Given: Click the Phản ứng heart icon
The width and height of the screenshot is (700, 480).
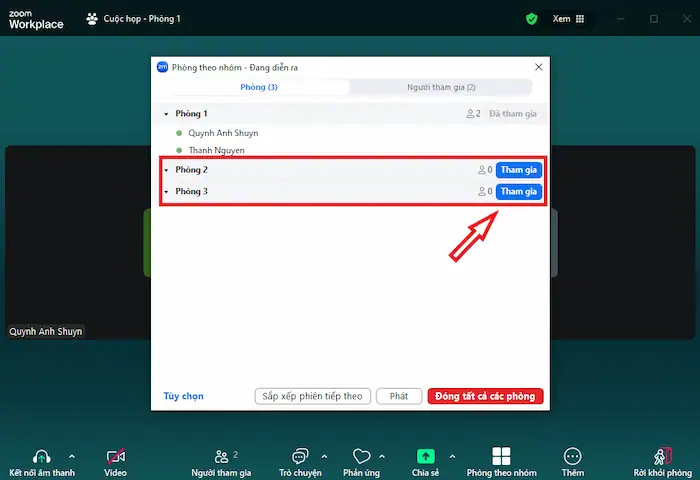Looking at the screenshot, I should click(361, 456).
